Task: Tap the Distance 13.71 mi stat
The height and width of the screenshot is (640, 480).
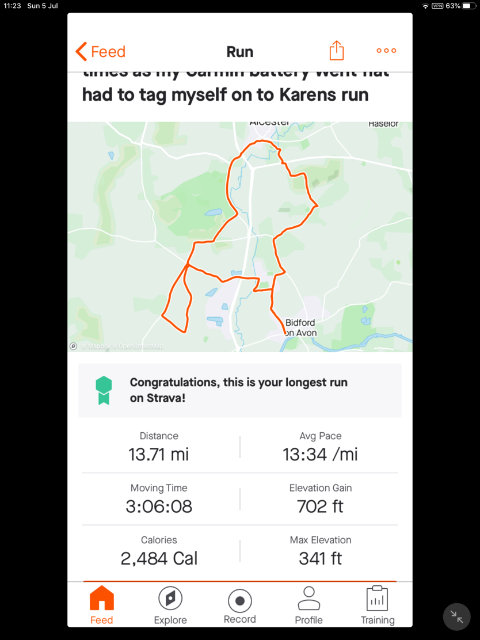Action: tap(159, 447)
